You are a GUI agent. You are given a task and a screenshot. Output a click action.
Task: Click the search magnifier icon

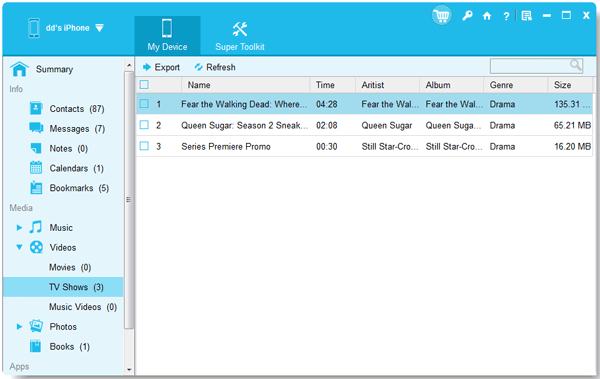tap(575, 65)
